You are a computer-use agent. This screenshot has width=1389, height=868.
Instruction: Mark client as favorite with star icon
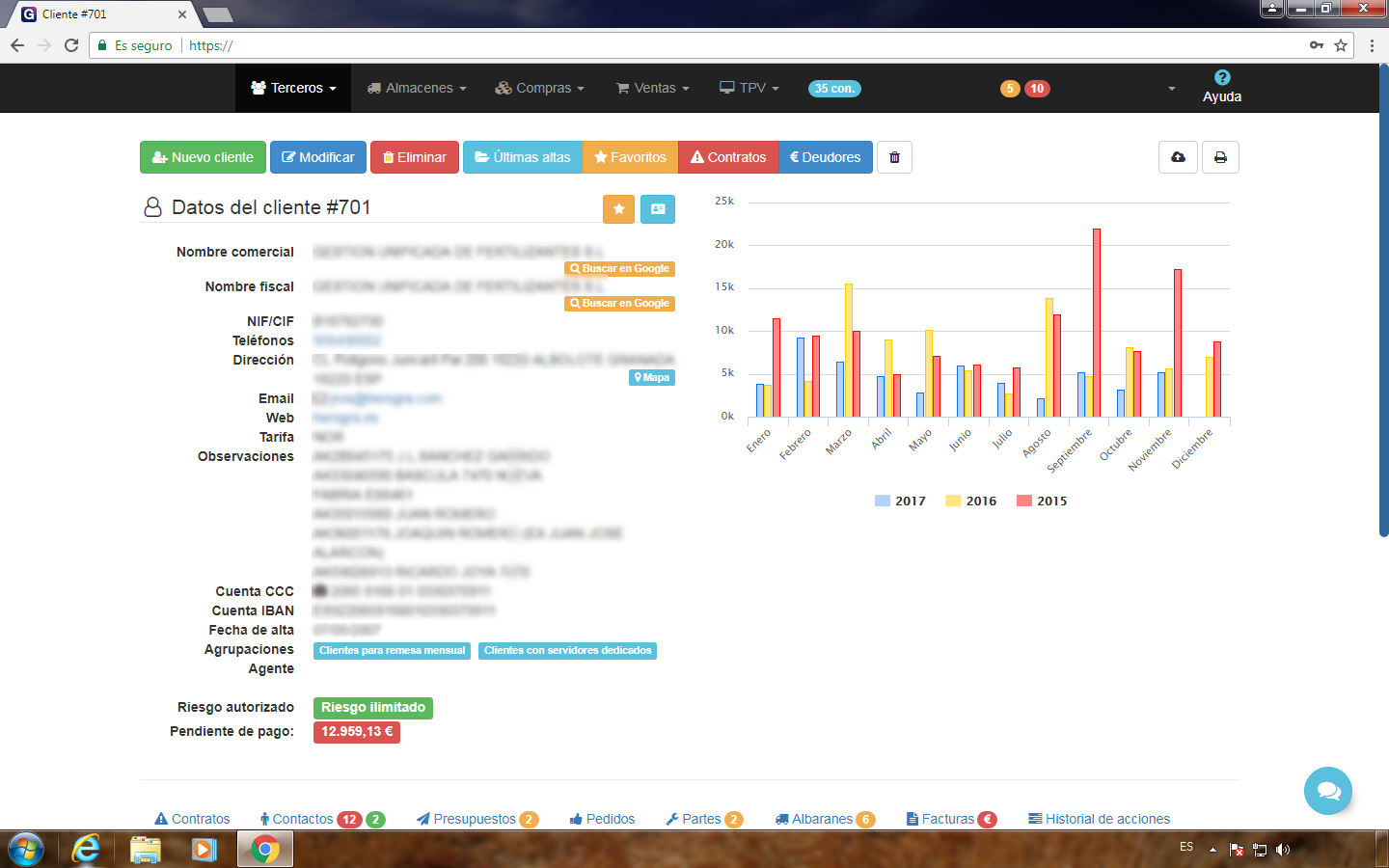(x=618, y=209)
